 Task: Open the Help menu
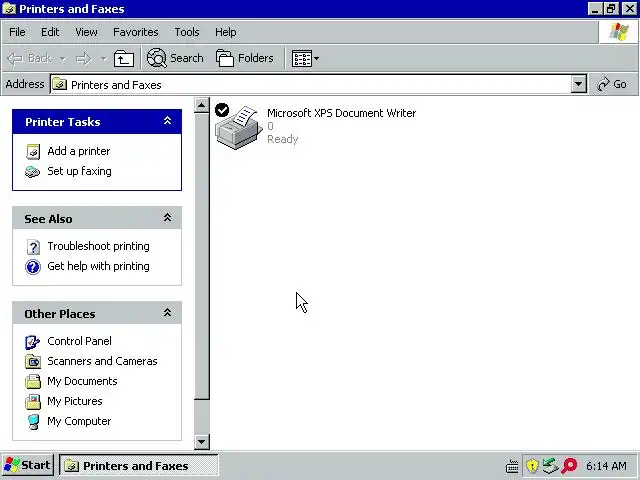tap(226, 32)
